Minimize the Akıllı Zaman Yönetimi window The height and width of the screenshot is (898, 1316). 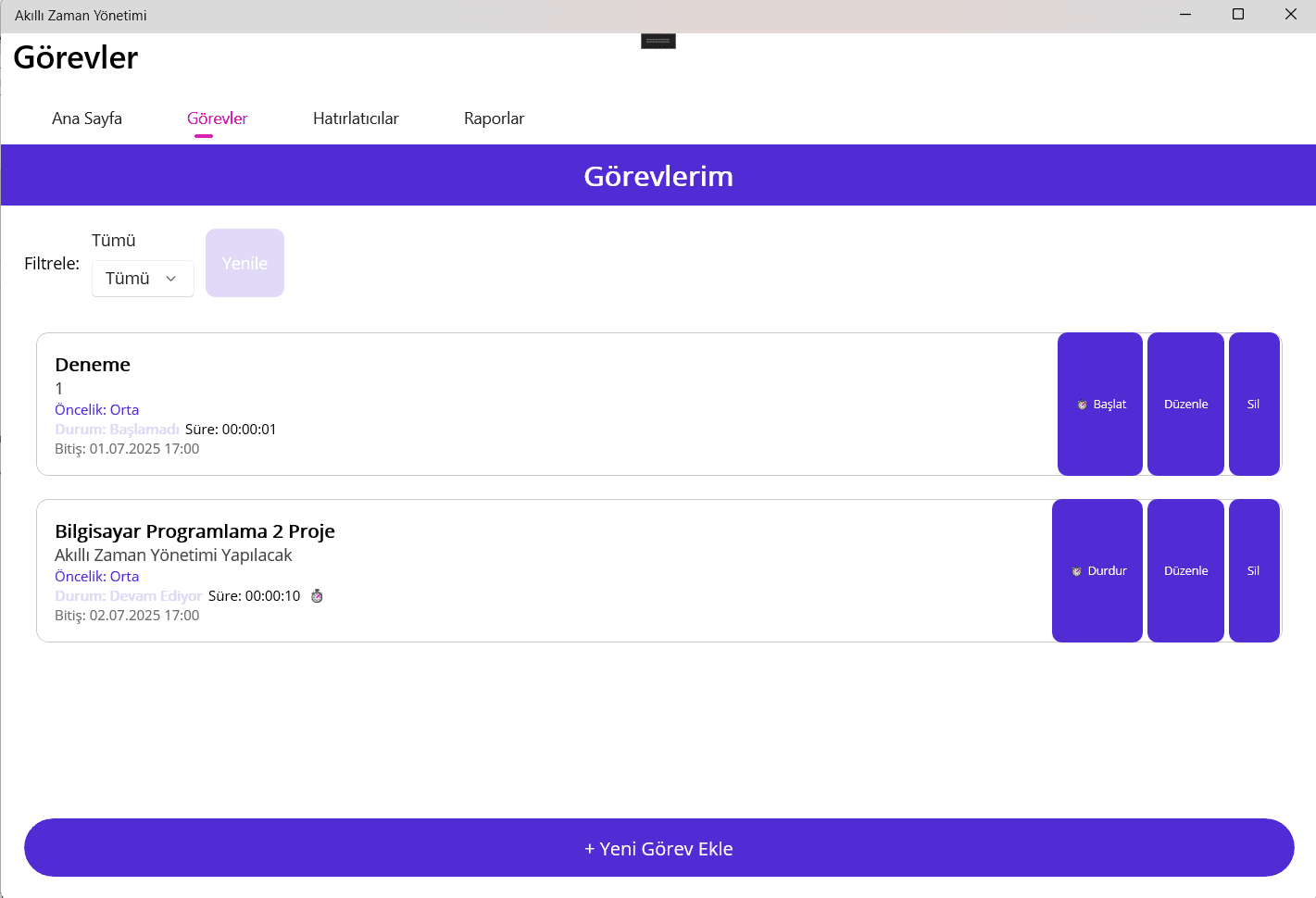1184,14
